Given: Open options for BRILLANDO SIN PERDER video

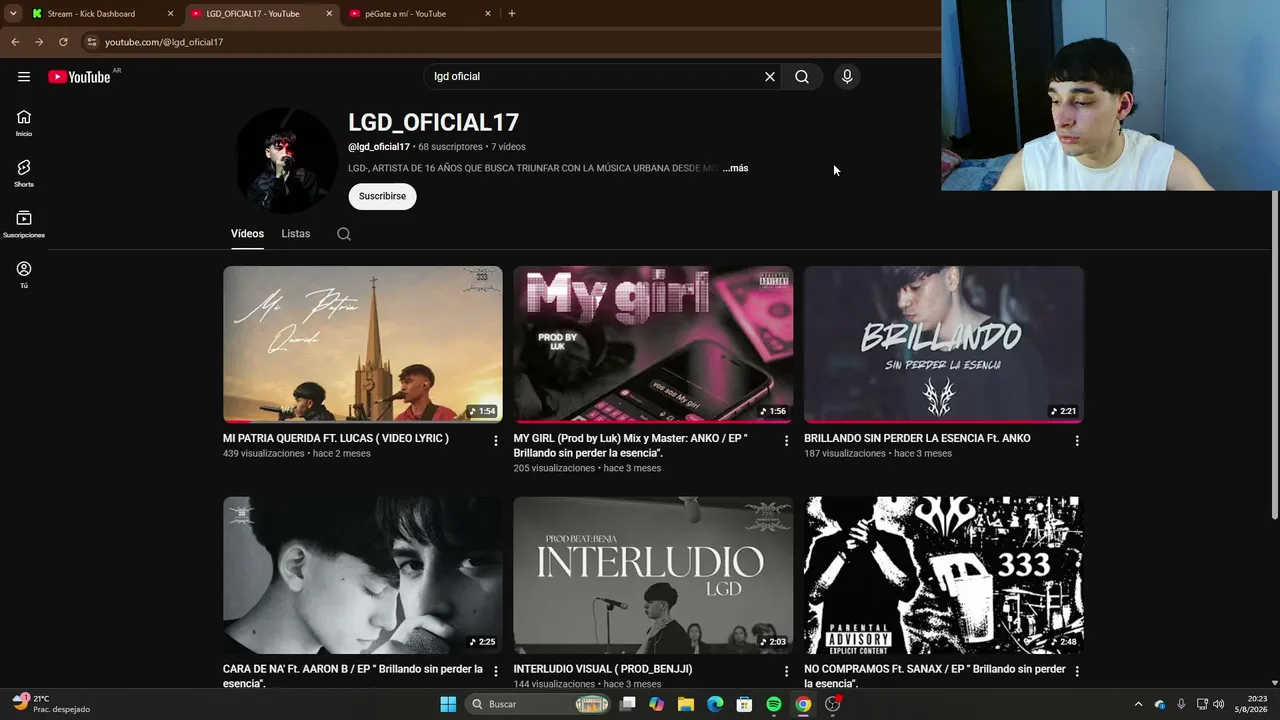Looking at the screenshot, I should coord(1077,441).
